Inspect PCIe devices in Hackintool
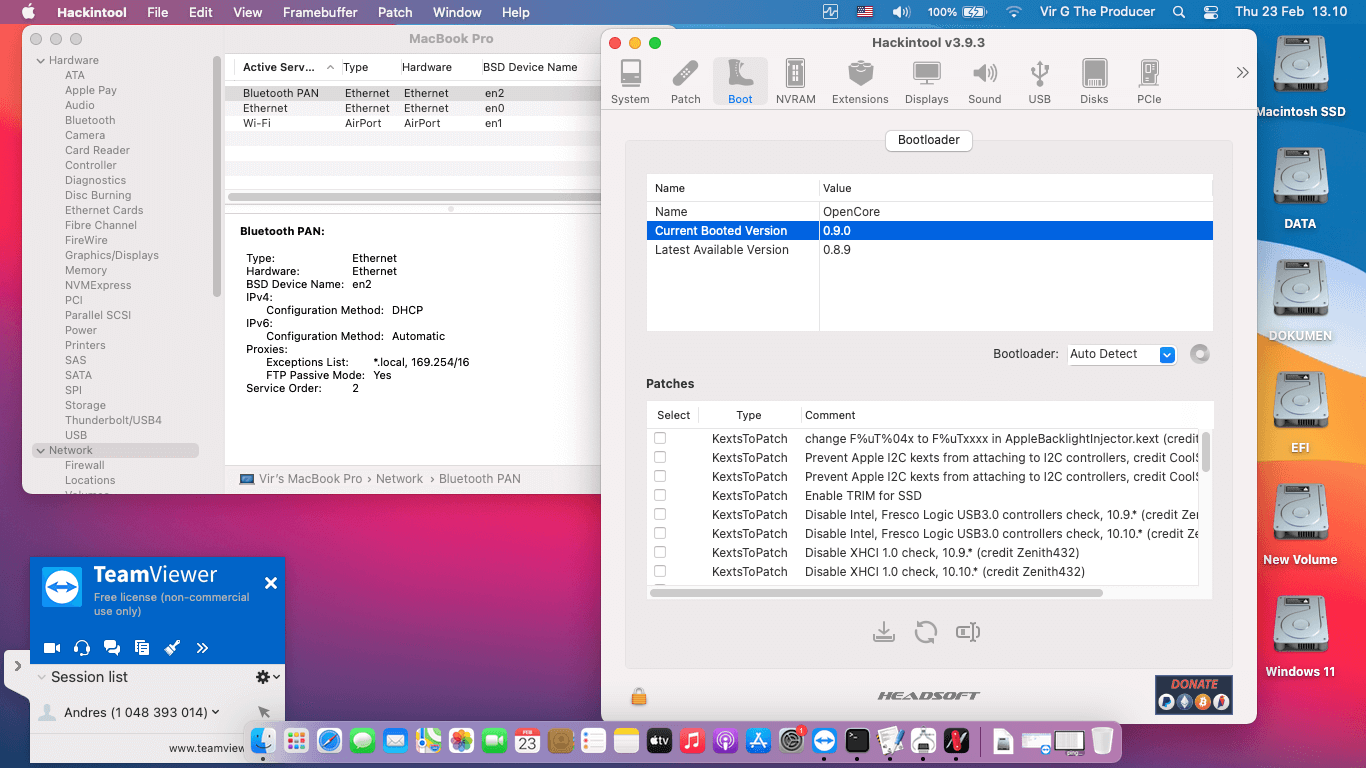Viewport: 1366px width, 768px height. click(x=1148, y=80)
